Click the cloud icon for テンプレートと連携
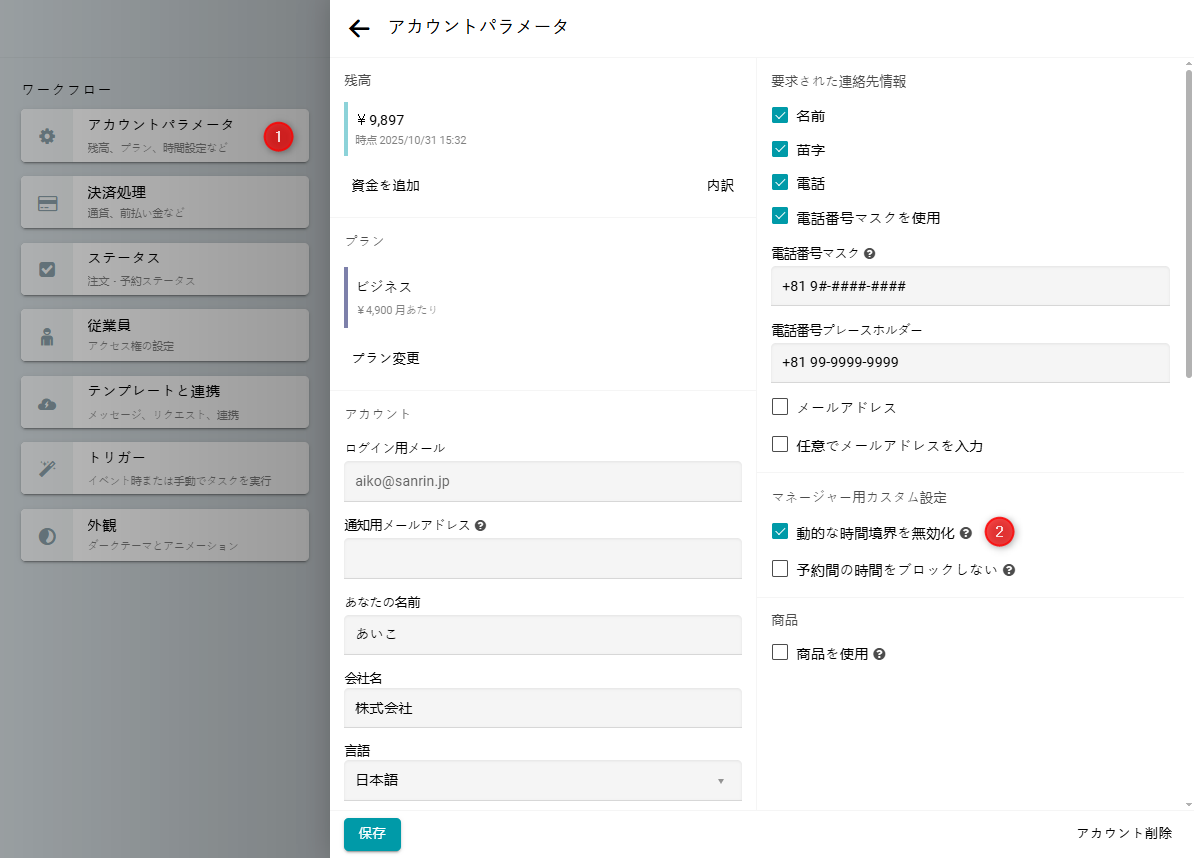The width and height of the screenshot is (1194, 858). (x=47, y=403)
